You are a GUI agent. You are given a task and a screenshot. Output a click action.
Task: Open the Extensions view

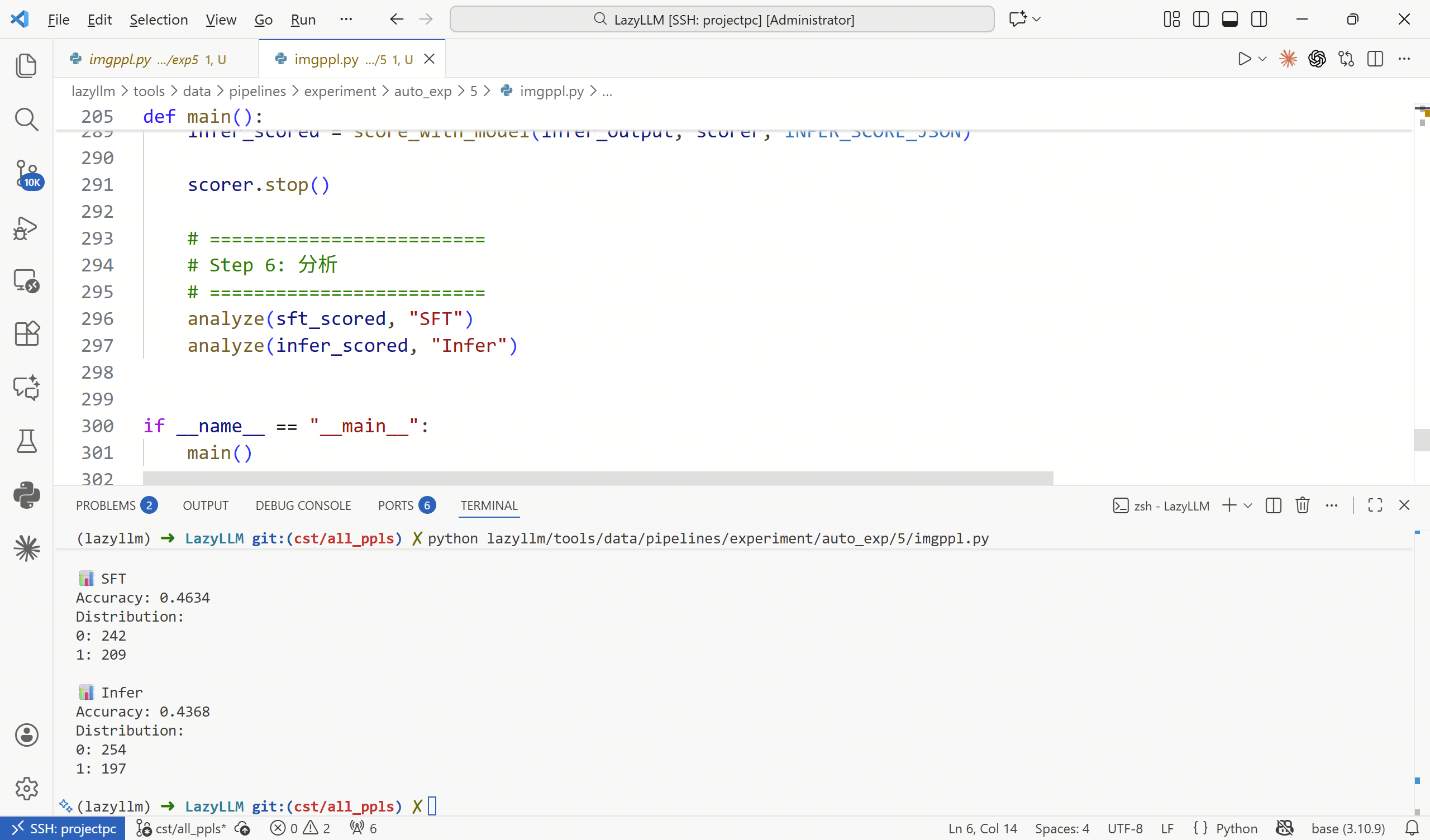(26, 333)
